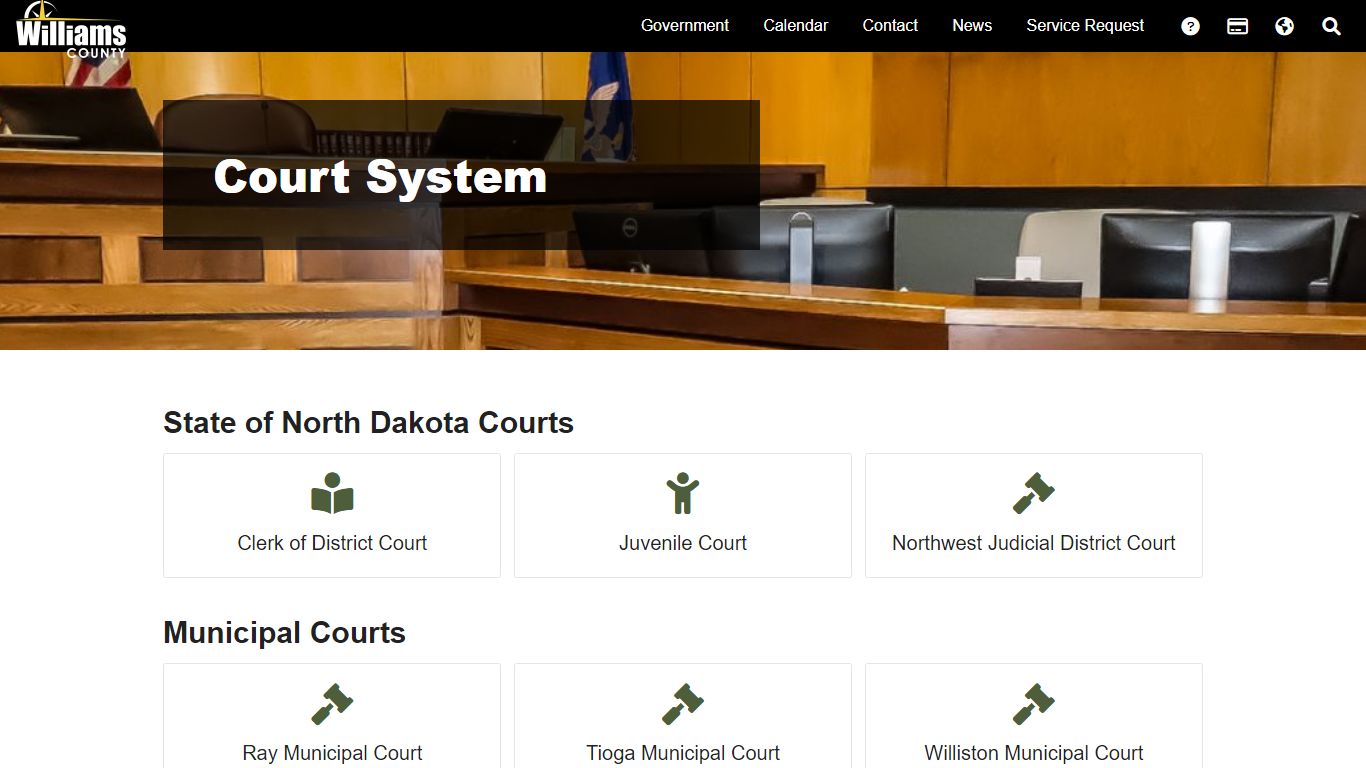The image size is (1366, 768).
Task: Open the Clerk of District Court link
Action: click(332, 543)
